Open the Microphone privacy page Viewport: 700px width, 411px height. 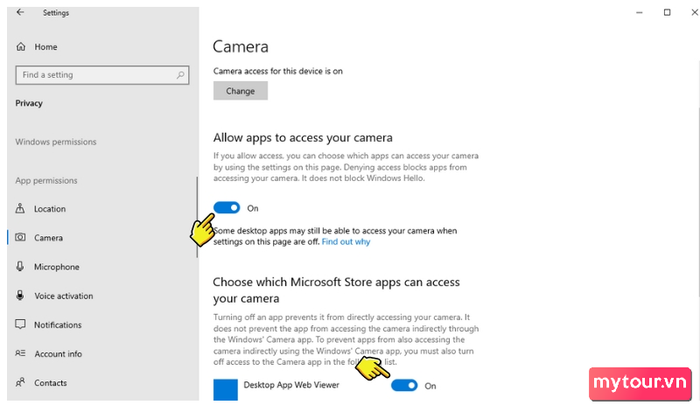point(56,267)
